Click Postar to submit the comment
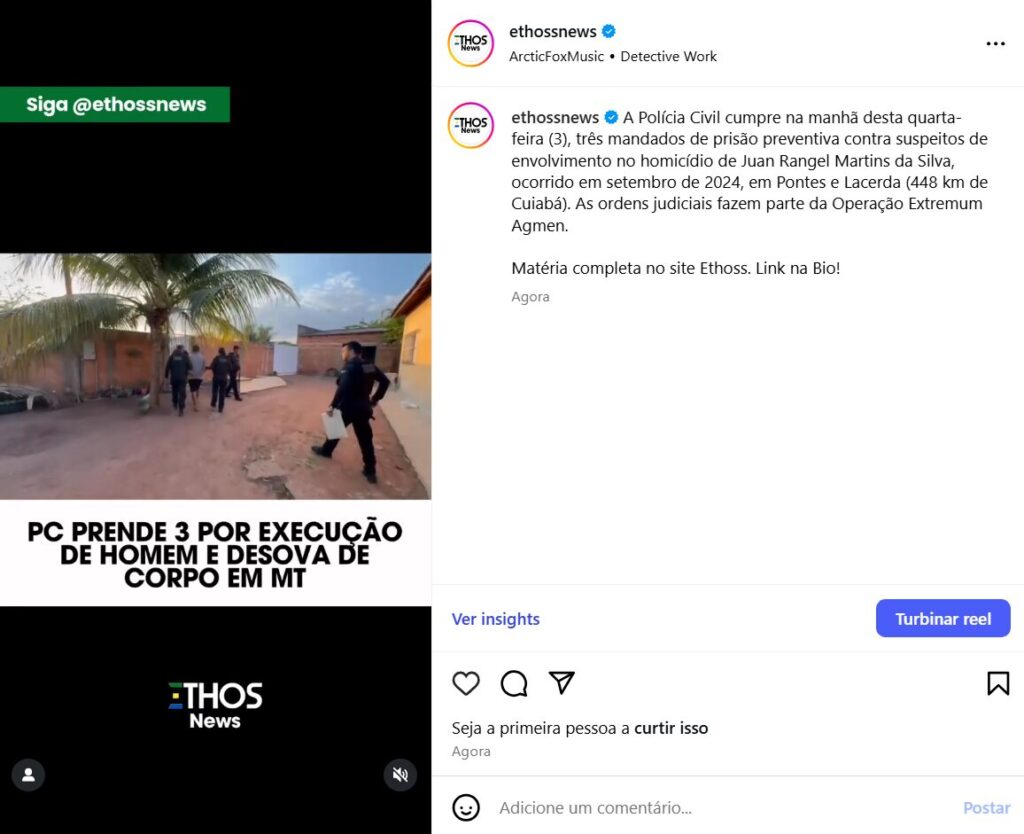Screen dimensions: 1024x834 [x=986, y=808]
